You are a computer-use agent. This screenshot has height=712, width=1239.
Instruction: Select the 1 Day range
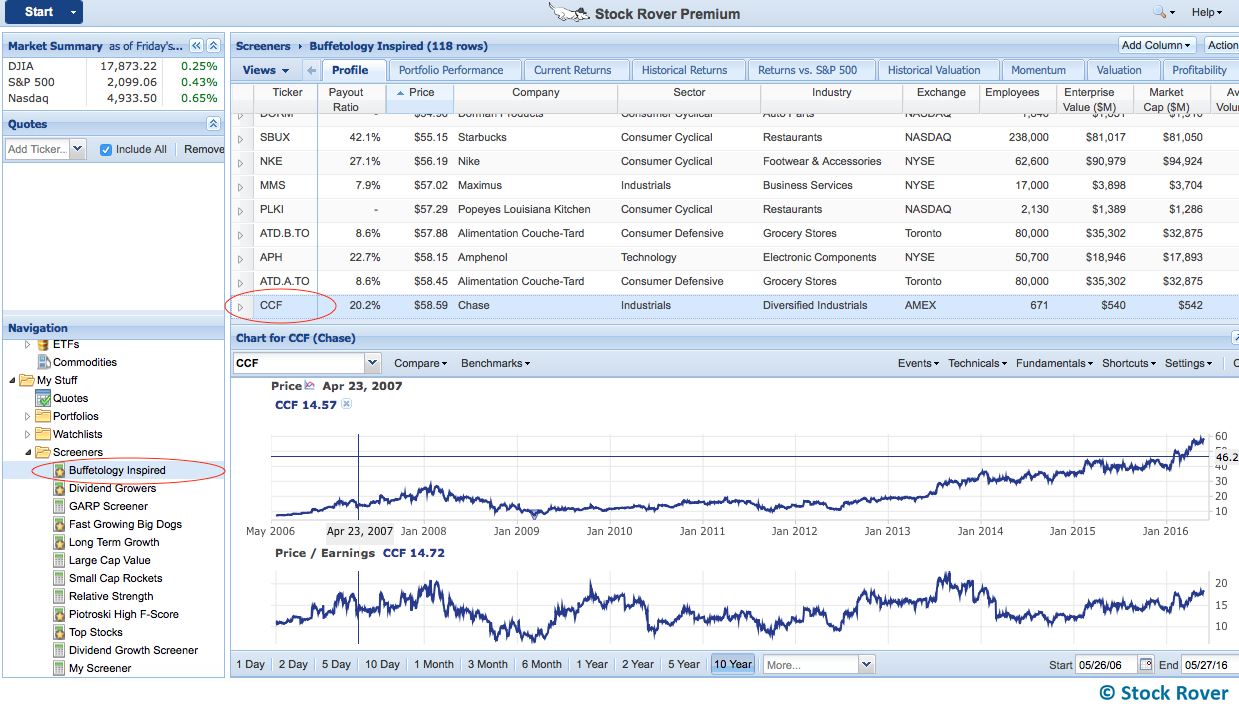click(251, 664)
